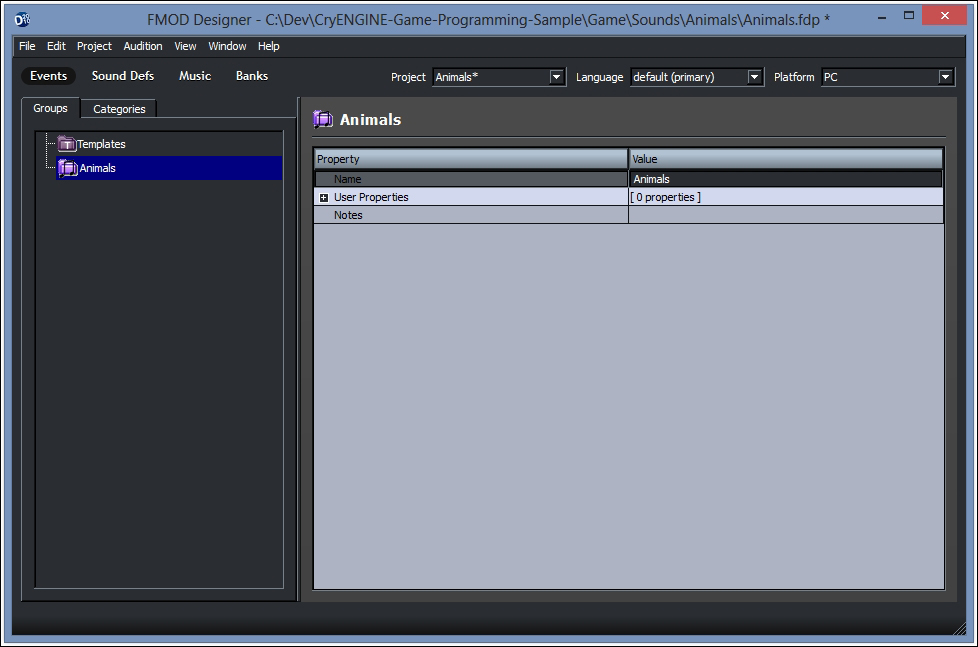
Task: Switch to the Banks view
Action: click(x=252, y=75)
